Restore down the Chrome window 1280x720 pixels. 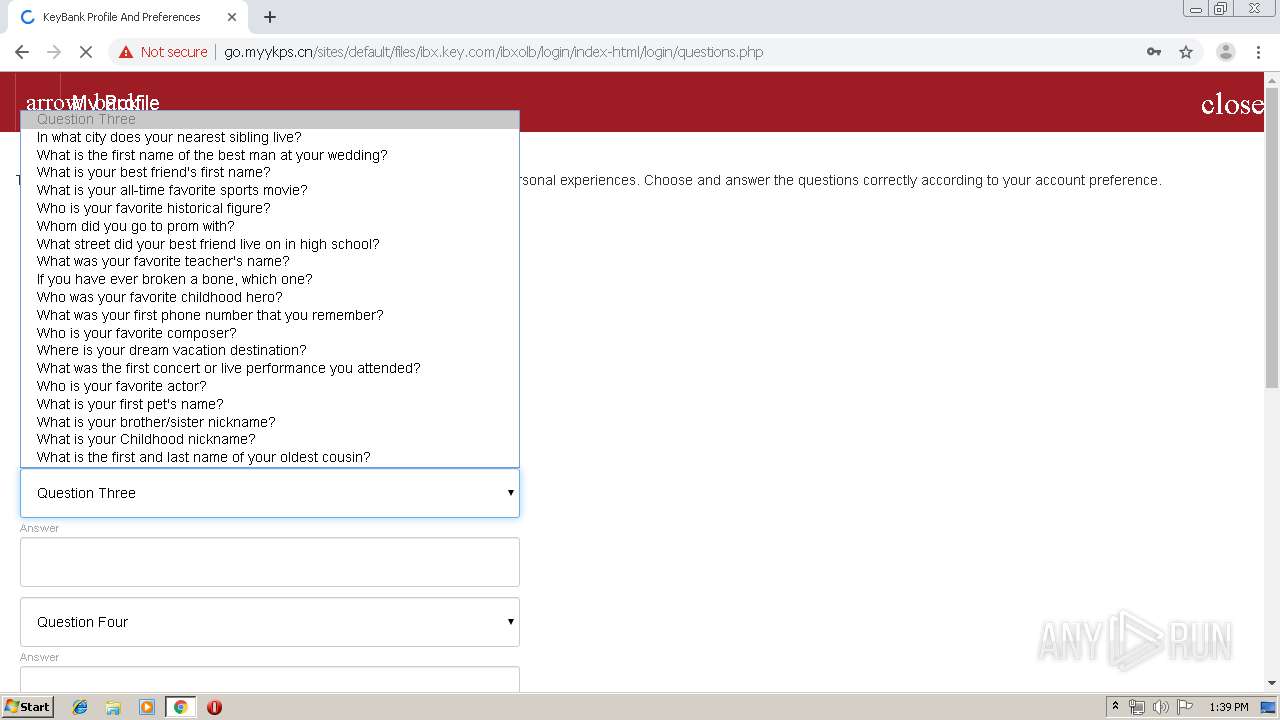point(1221,9)
